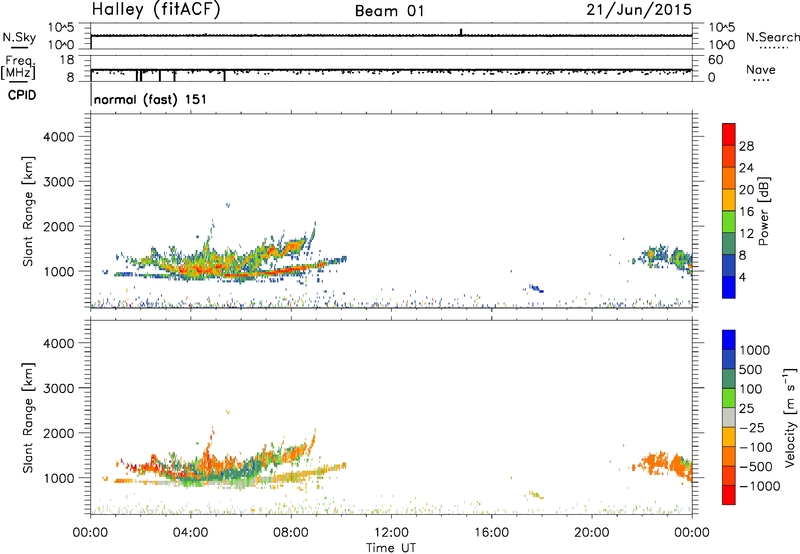The image size is (800, 554).
Task: Click the light green 12–16 dB power swatch
Action: tap(729, 221)
